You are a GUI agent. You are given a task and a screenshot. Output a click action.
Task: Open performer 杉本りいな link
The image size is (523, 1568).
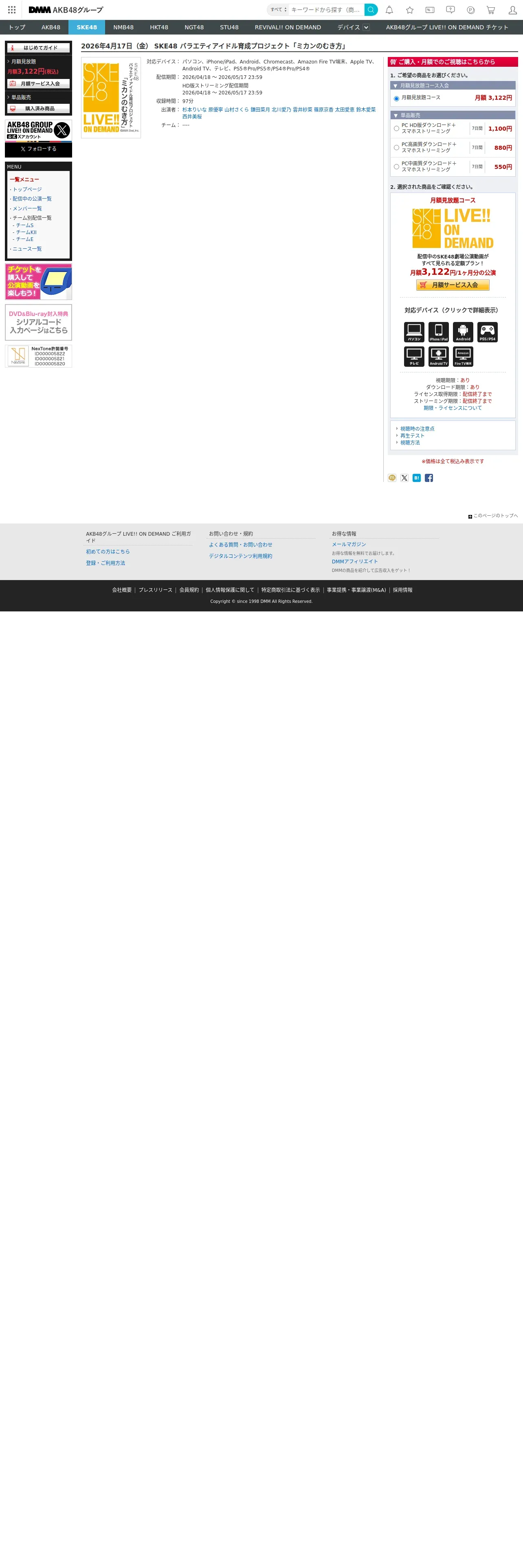194,109
